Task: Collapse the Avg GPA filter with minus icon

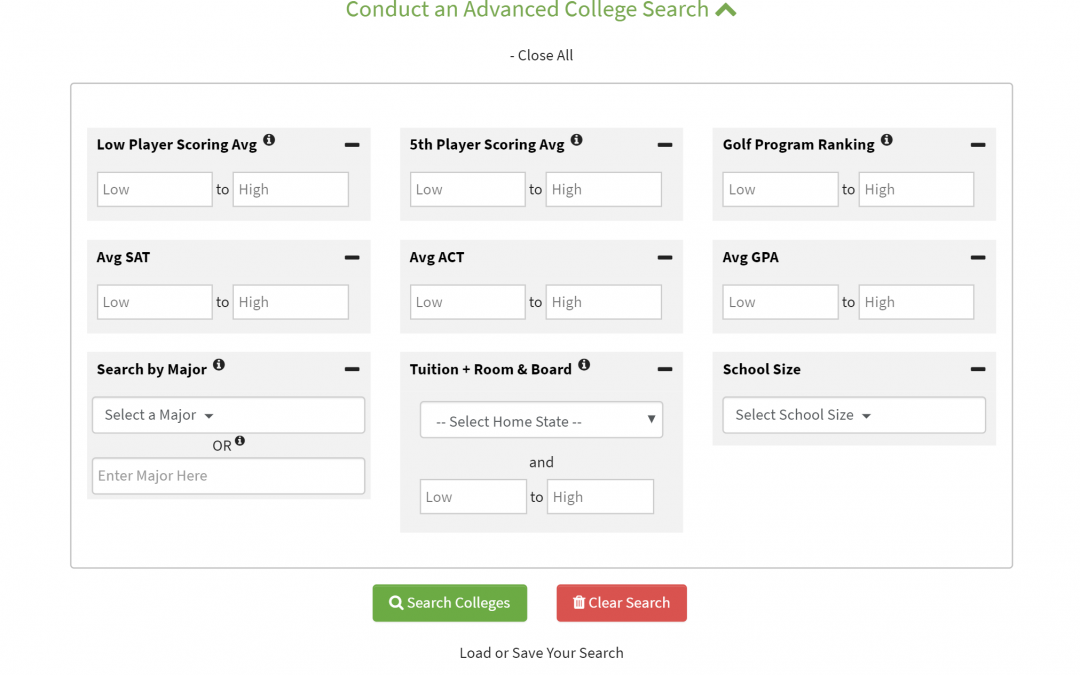Action: [x=977, y=257]
